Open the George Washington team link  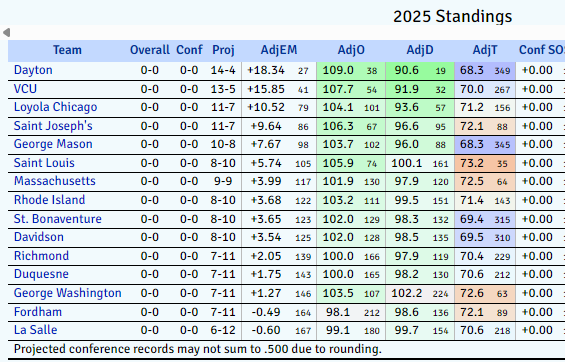[x=67, y=293]
